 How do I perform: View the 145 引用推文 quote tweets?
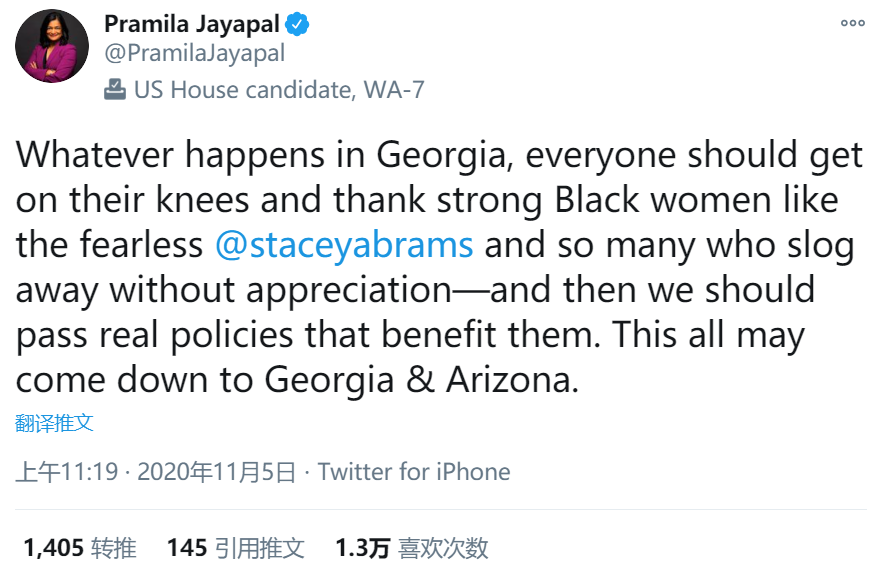(x=236, y=547)
